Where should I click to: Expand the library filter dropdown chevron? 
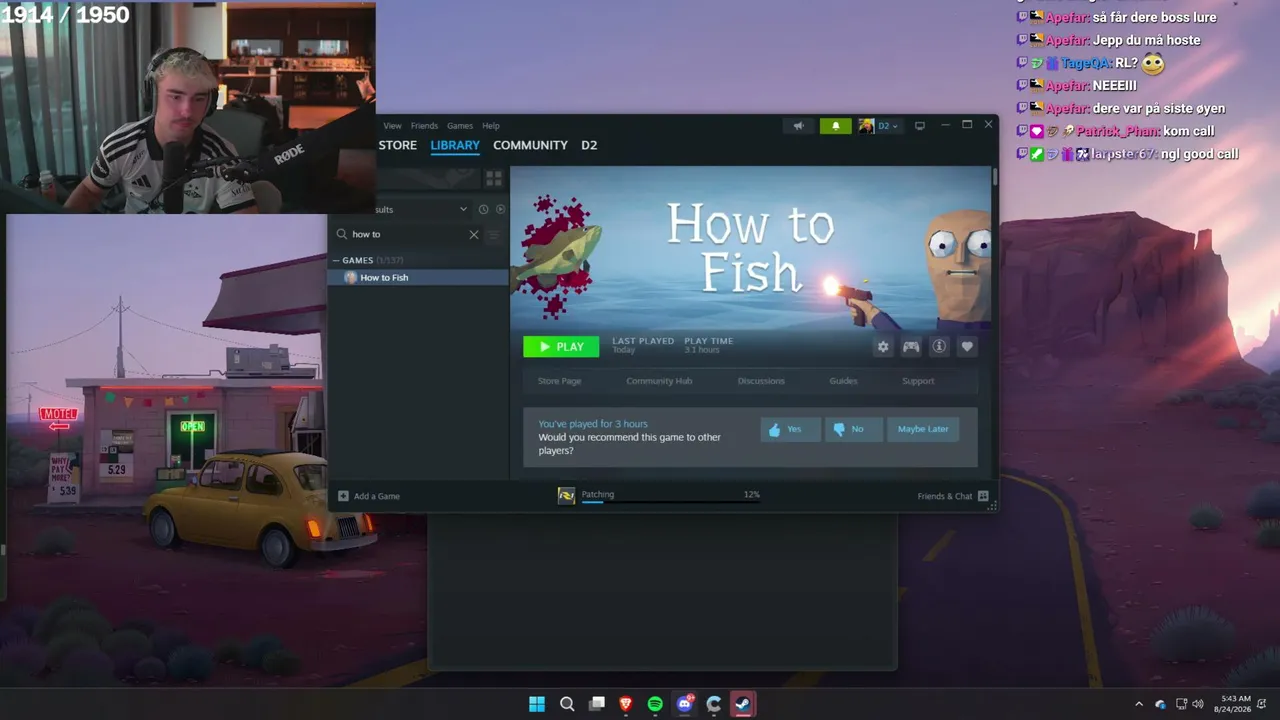click(x=463, y=209)
